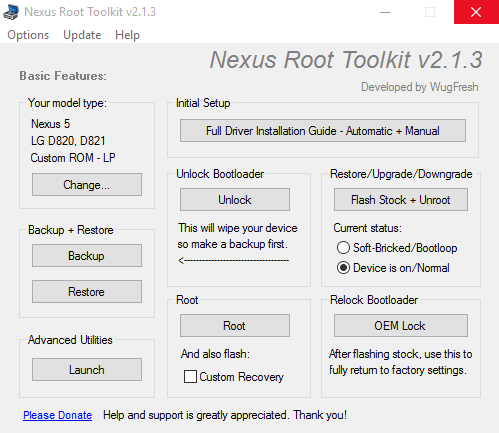
Task: Click the Flash Stock + Unroot button
Action: coord(401,200)
